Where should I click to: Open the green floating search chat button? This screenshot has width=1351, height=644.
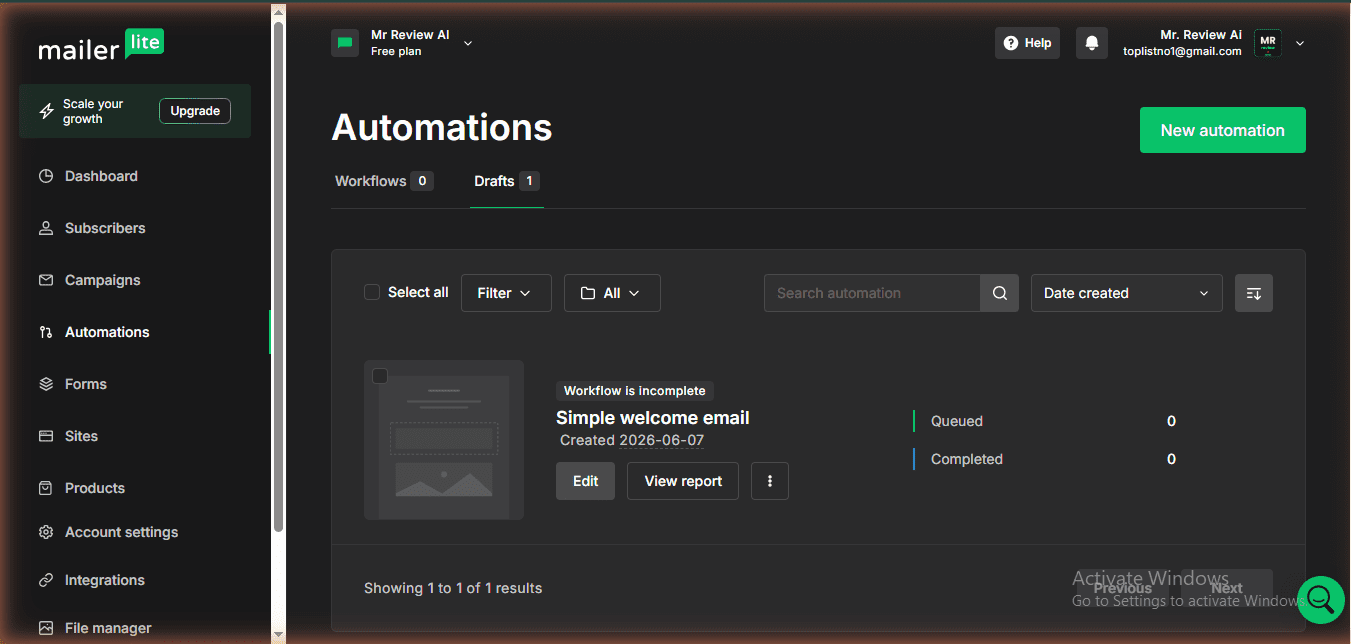coord(1321,599)
